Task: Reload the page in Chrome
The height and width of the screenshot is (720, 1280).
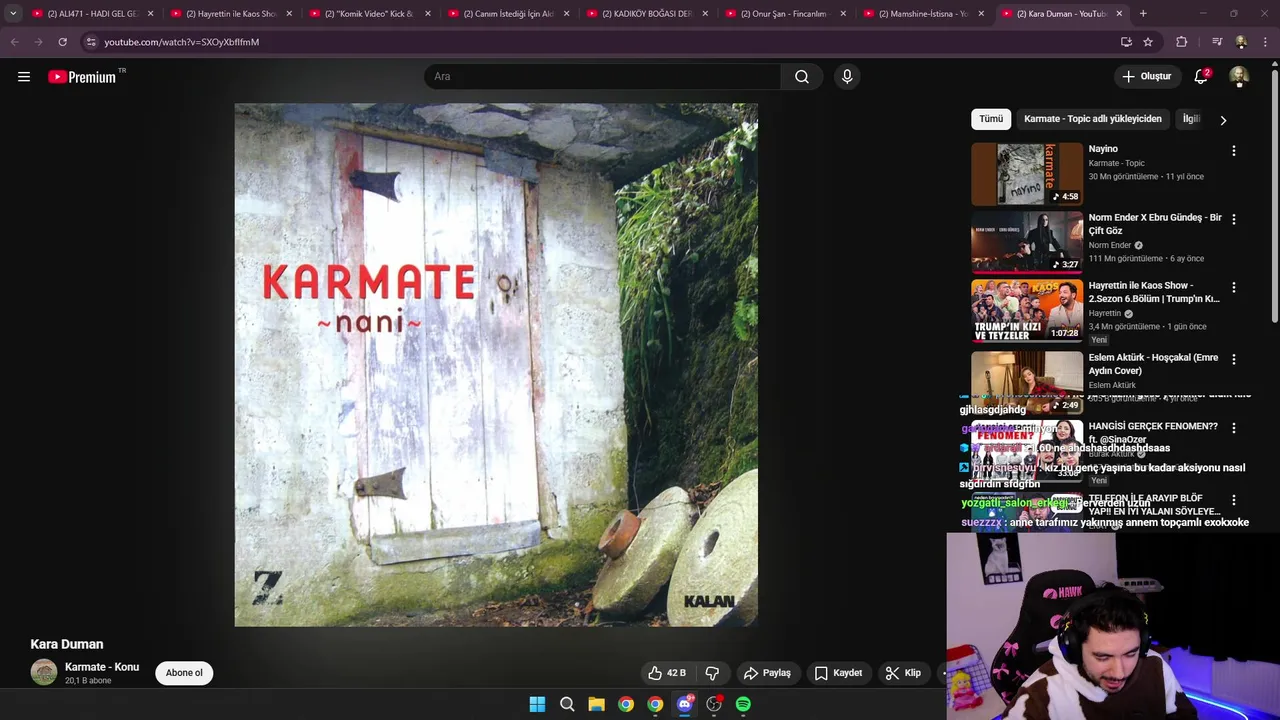Action: [x=62, y=42]
